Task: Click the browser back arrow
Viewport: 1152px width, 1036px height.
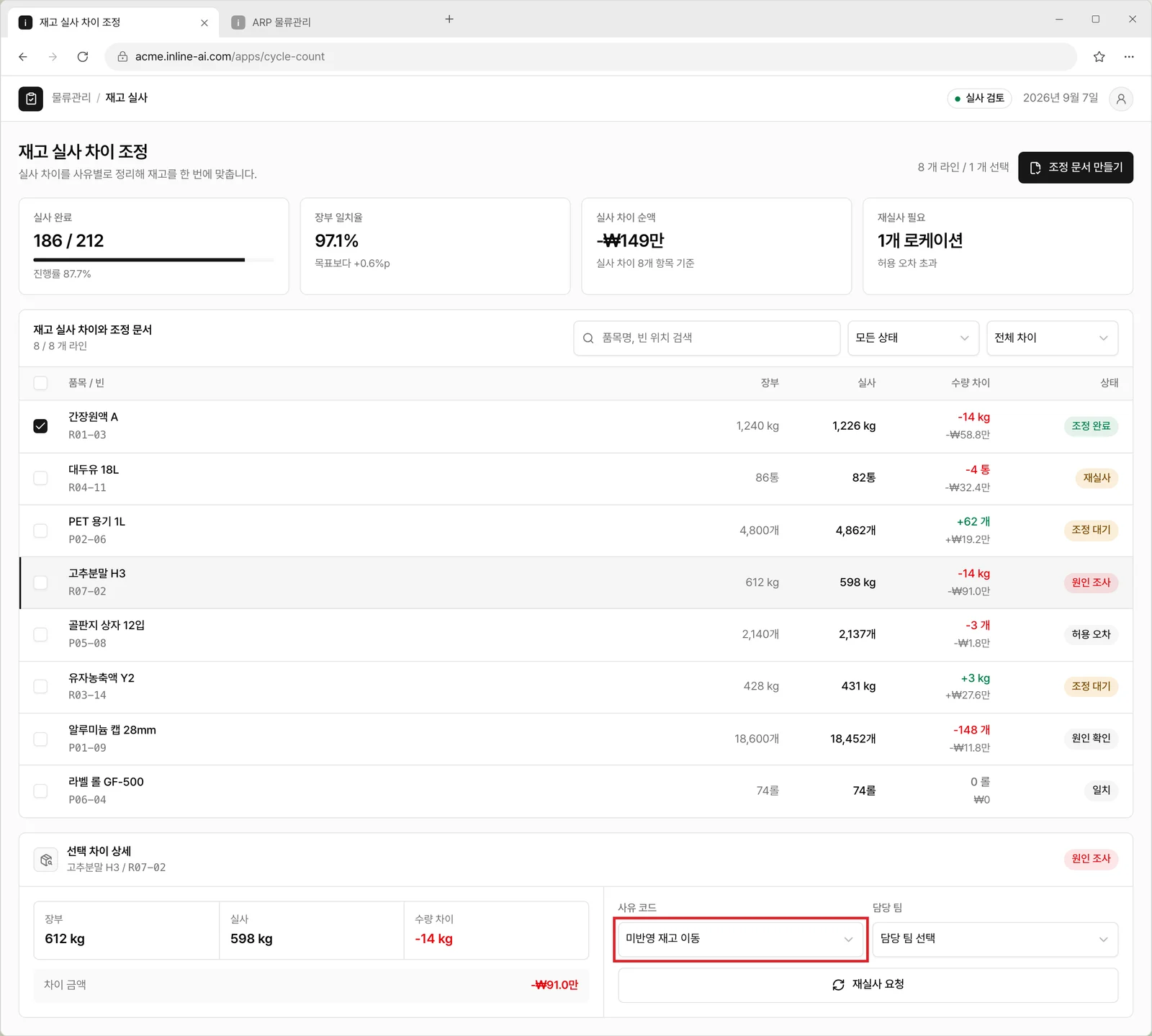Action: pos(23,57)
